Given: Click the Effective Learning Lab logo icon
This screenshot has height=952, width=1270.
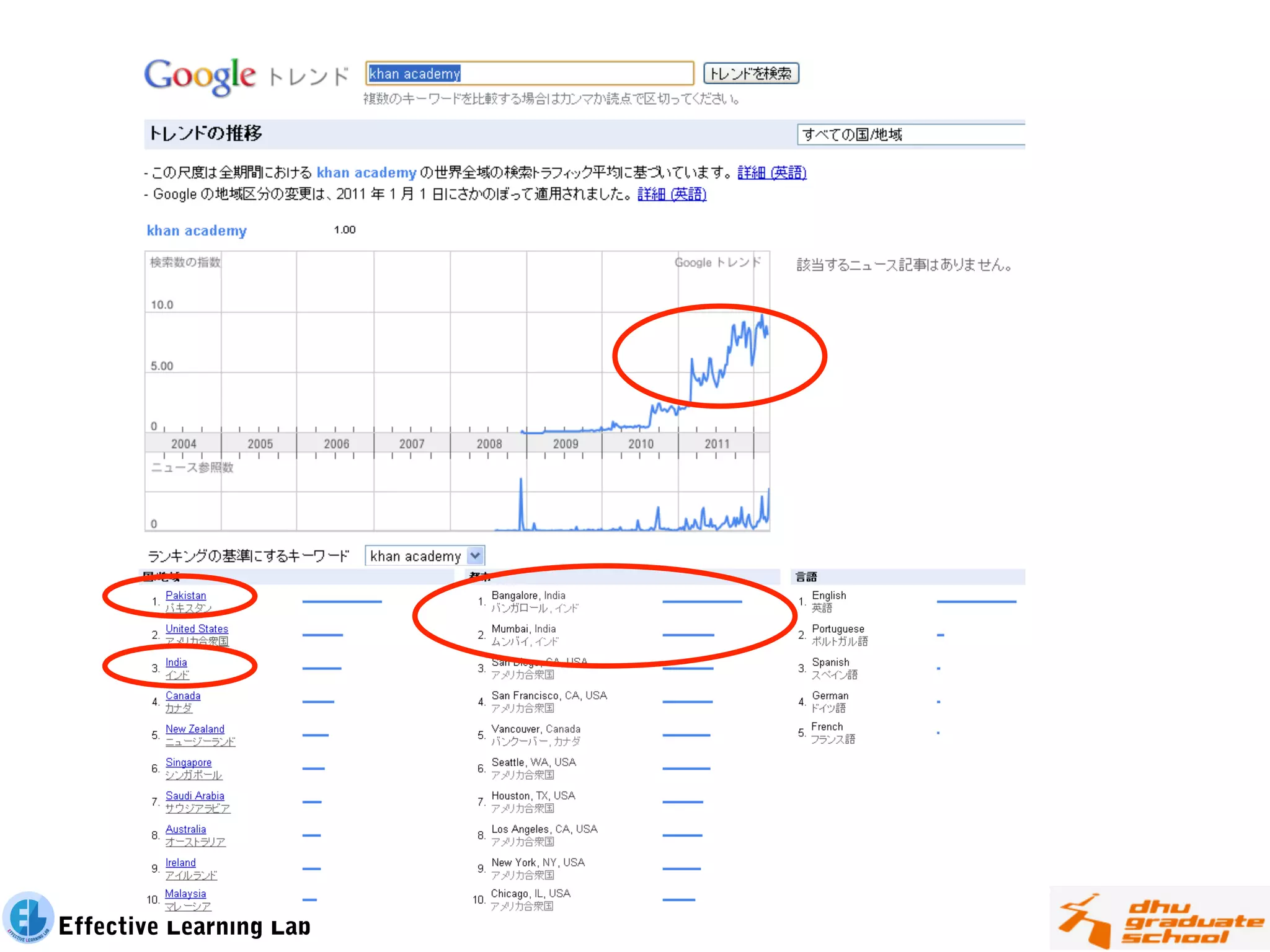Looking at the screenshot, I should coord(28,917).
